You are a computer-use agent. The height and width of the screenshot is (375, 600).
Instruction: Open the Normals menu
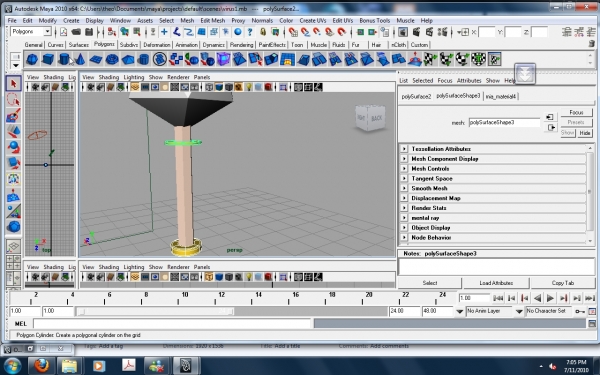tap(262, 21)
